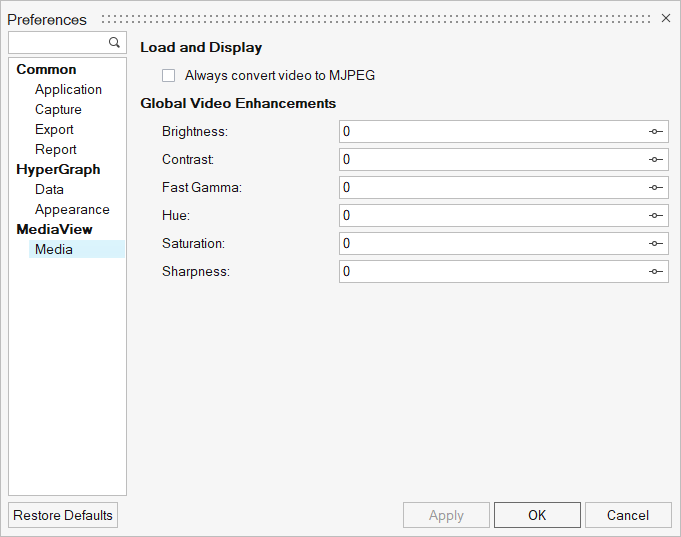This screenshot has height=537, width=681.
Task: Go to the Export preferences
Action: click(54, 130)
